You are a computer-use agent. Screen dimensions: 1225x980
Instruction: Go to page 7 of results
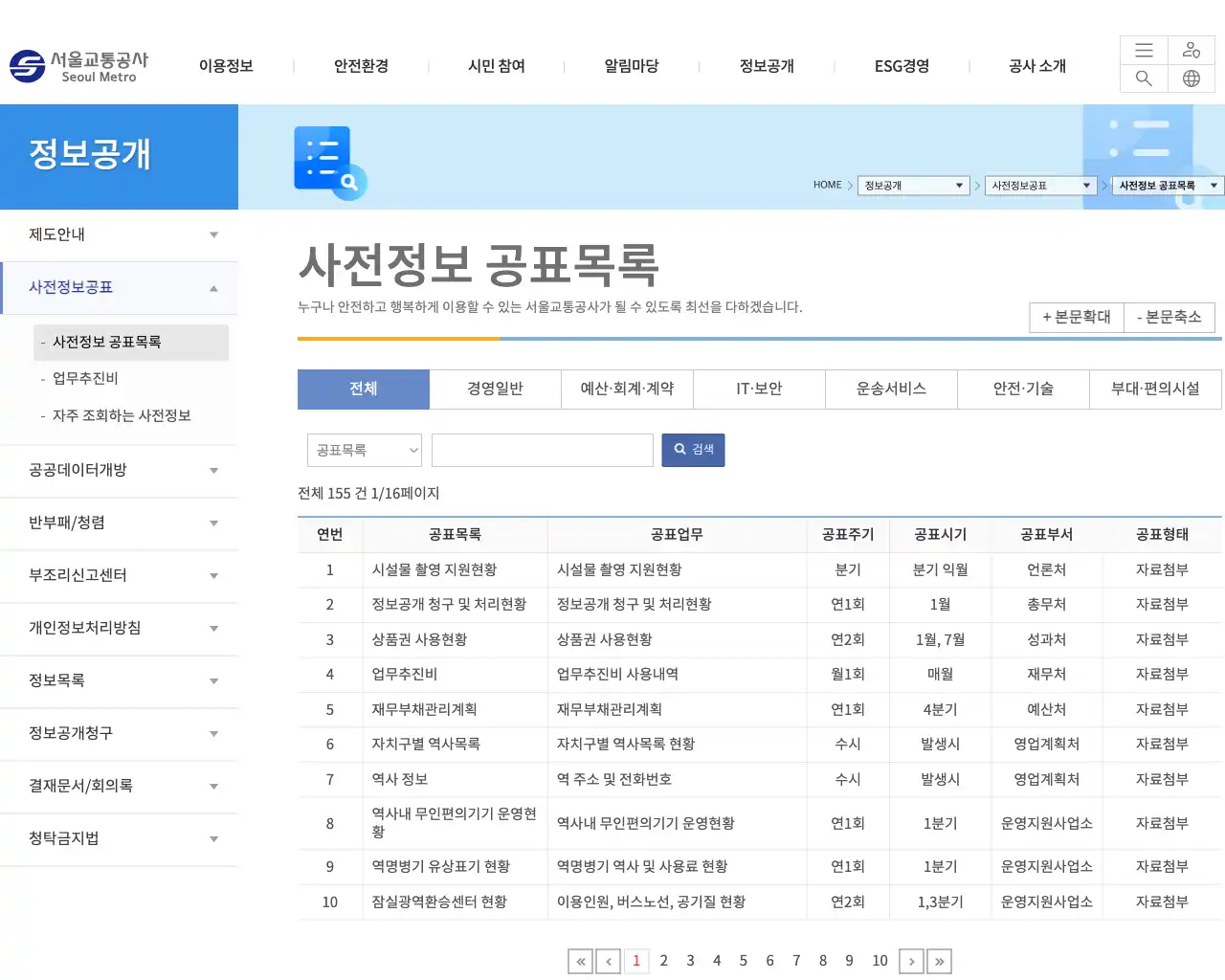coord(796,961)
